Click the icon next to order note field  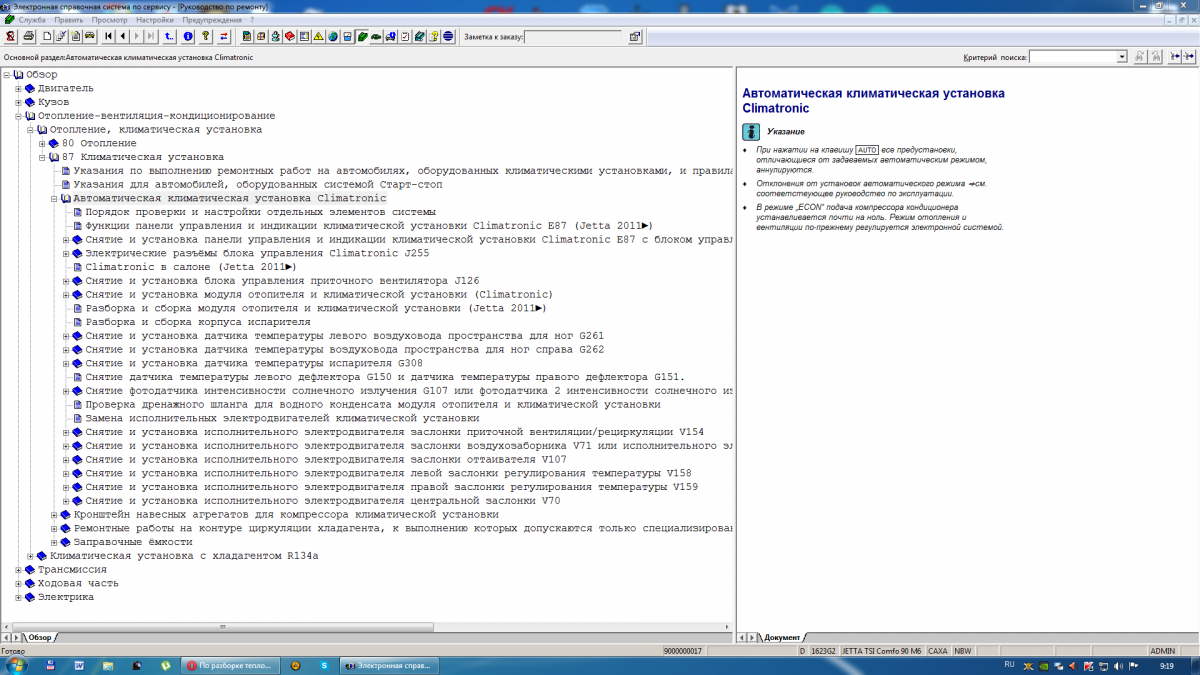(x=635, y=37)
